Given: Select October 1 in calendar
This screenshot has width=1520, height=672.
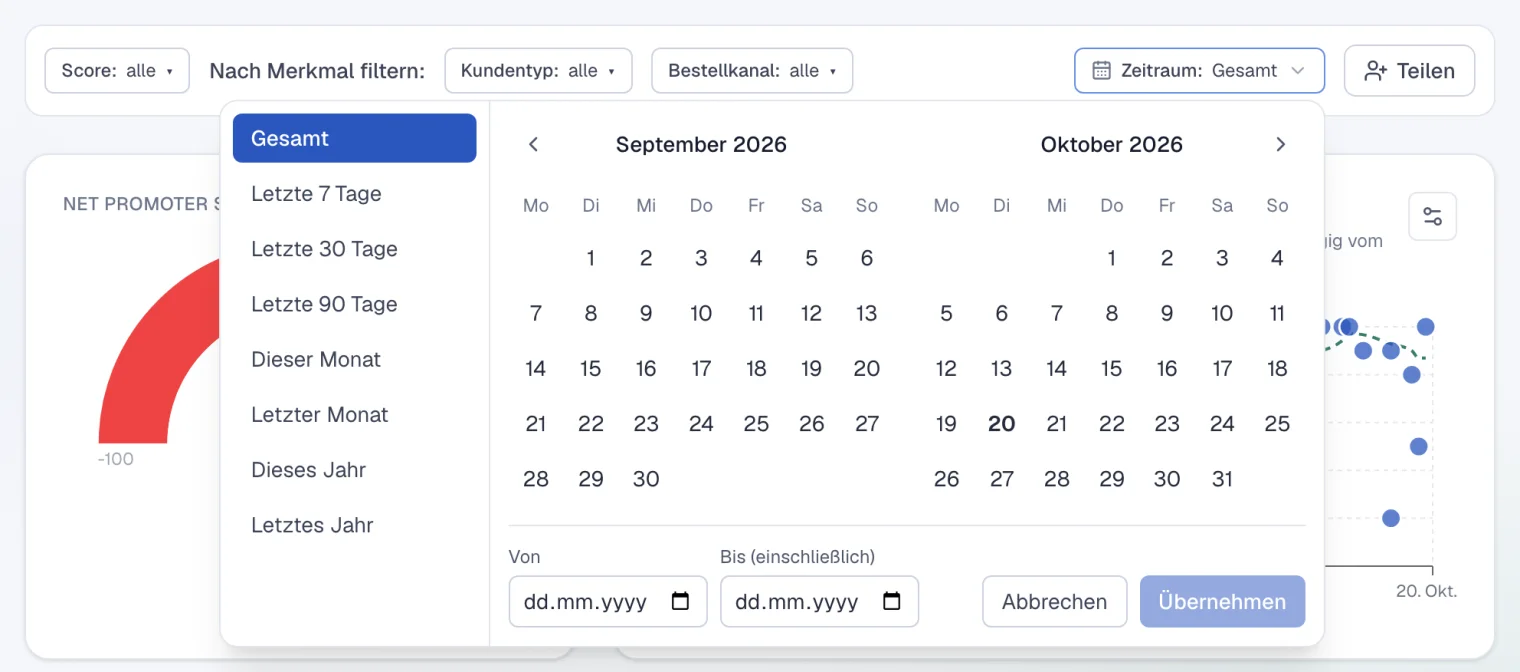Looking at the screenshot, I should coord(1112,258).
